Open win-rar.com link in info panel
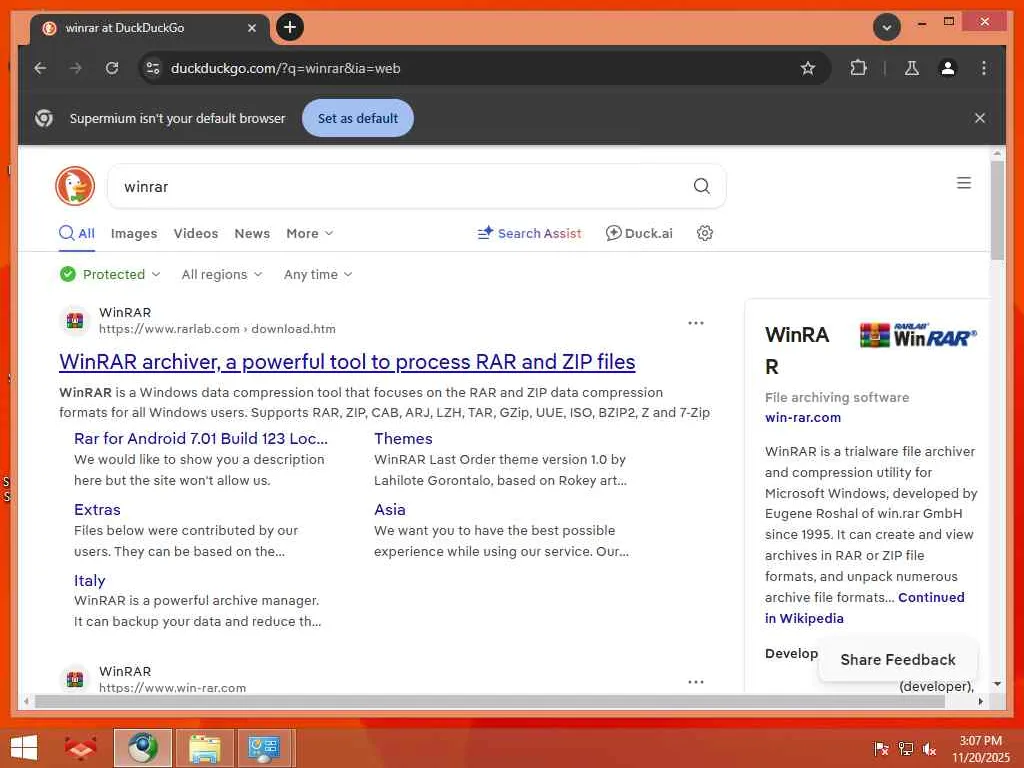 [x=803, y=417]
